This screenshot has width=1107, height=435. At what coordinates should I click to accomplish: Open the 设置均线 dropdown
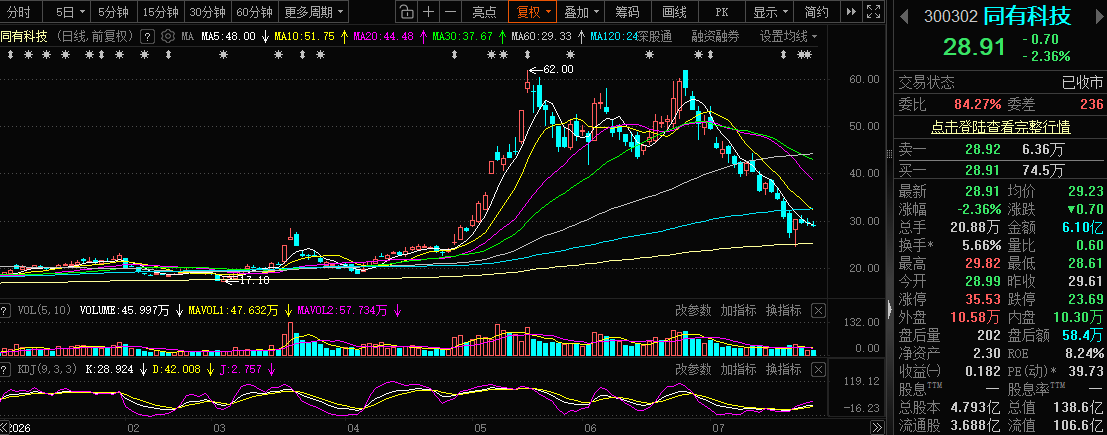[x=789, y=37]
